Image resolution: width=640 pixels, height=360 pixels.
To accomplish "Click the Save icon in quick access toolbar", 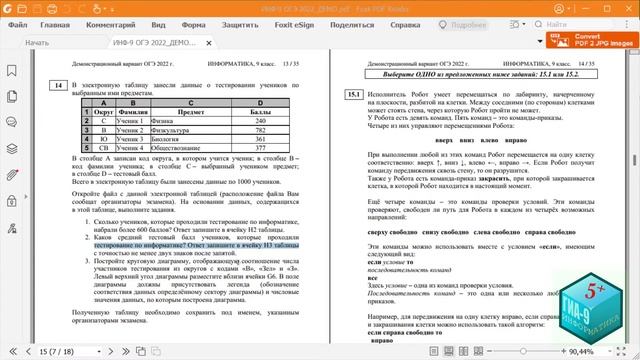I will pyautogui.click(x=37, y=8).
